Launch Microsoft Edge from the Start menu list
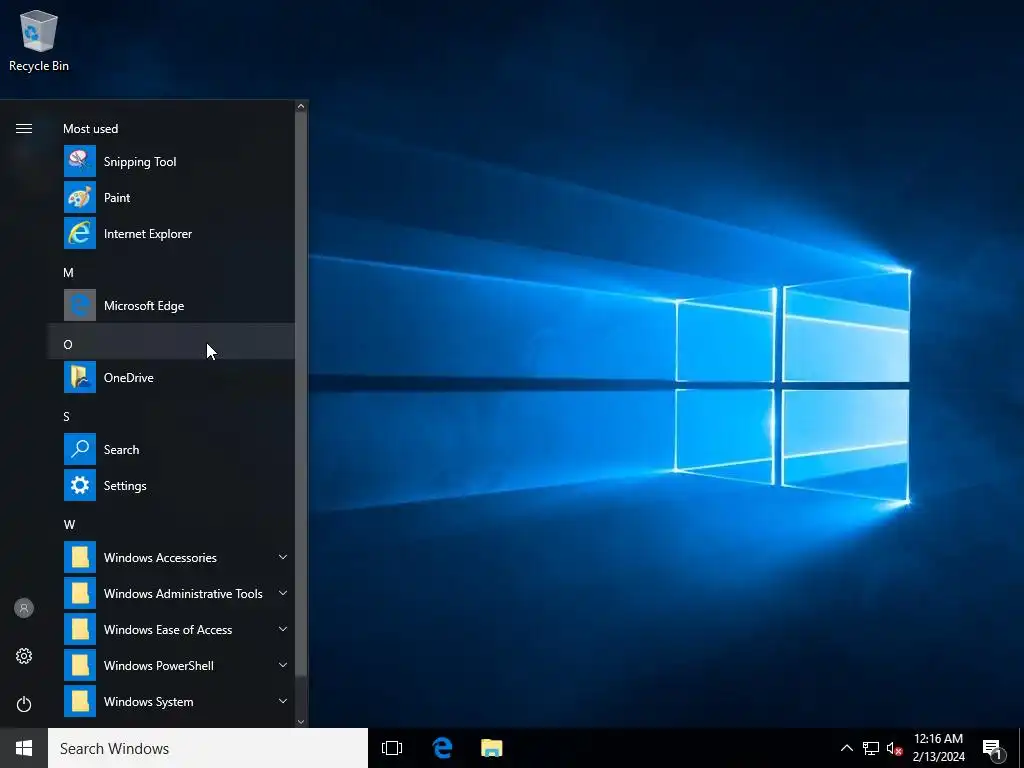Viewport: 1024px width, 768px height. coord(171,305)
